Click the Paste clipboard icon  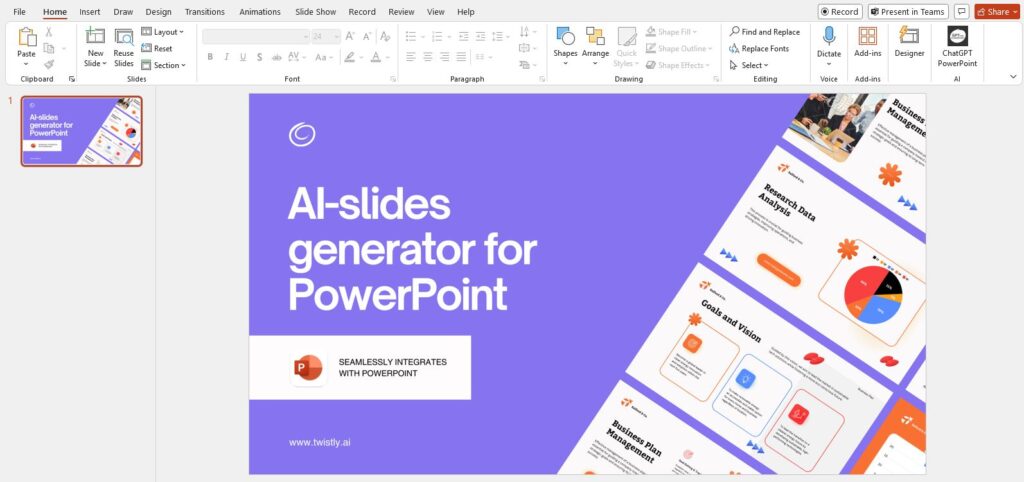pos(27,37)
